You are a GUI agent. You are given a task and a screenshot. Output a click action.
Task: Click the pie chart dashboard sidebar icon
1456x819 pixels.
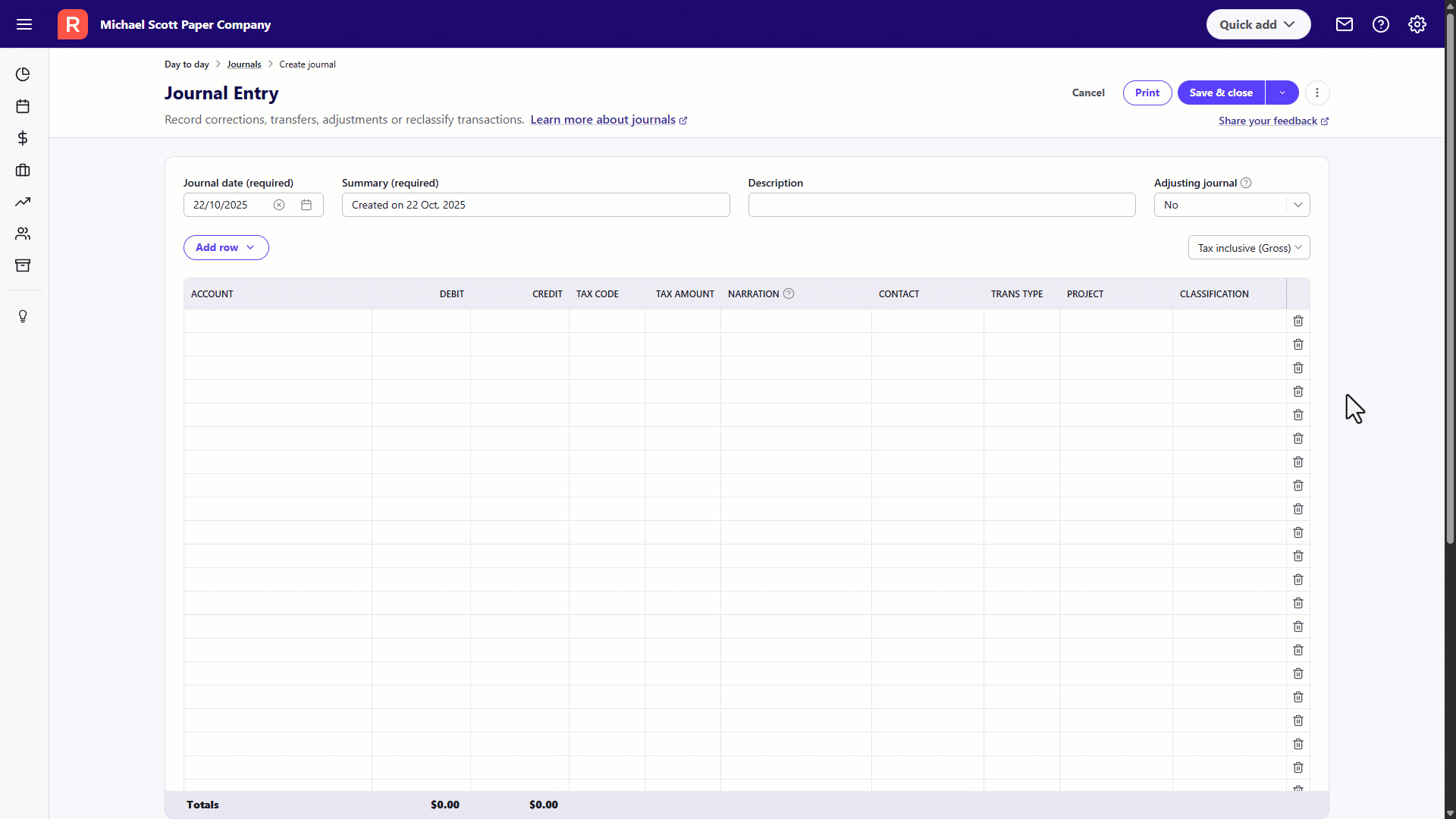[23, 74]
